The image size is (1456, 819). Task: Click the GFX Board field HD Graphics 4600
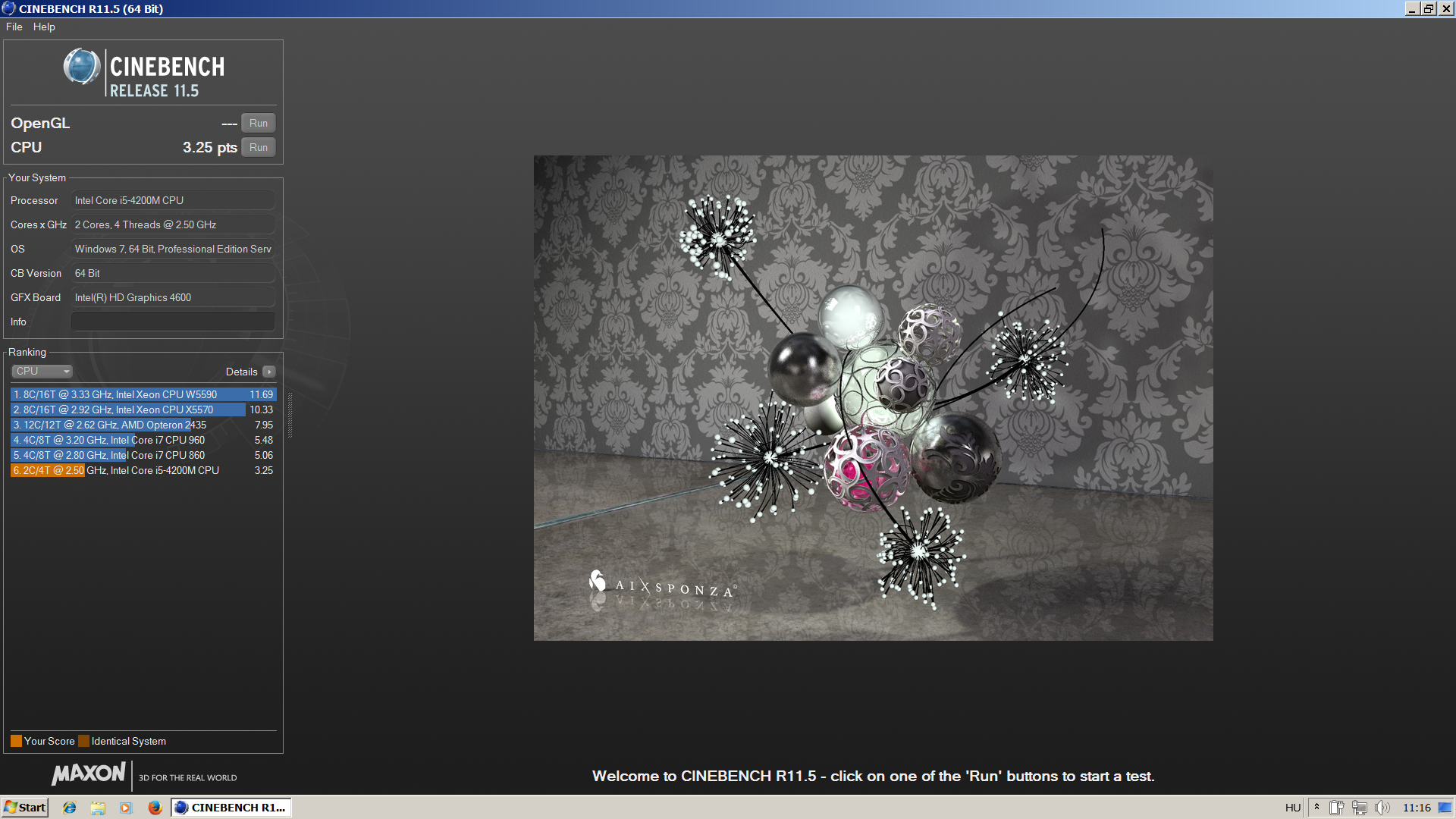click(x=173, y=297)
